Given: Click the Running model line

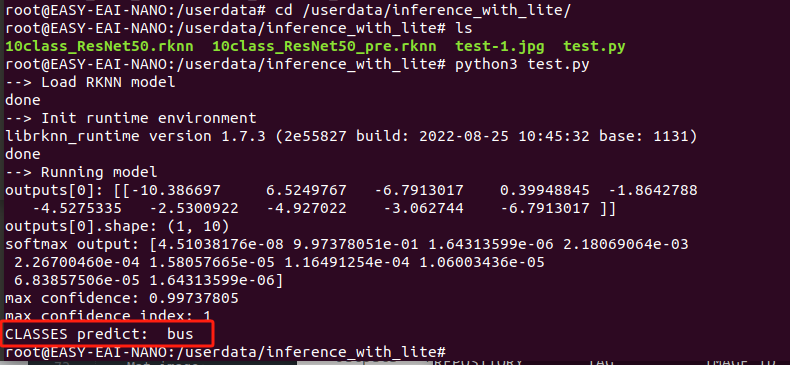Looking at the screenshot, I should tap(82, 173).
